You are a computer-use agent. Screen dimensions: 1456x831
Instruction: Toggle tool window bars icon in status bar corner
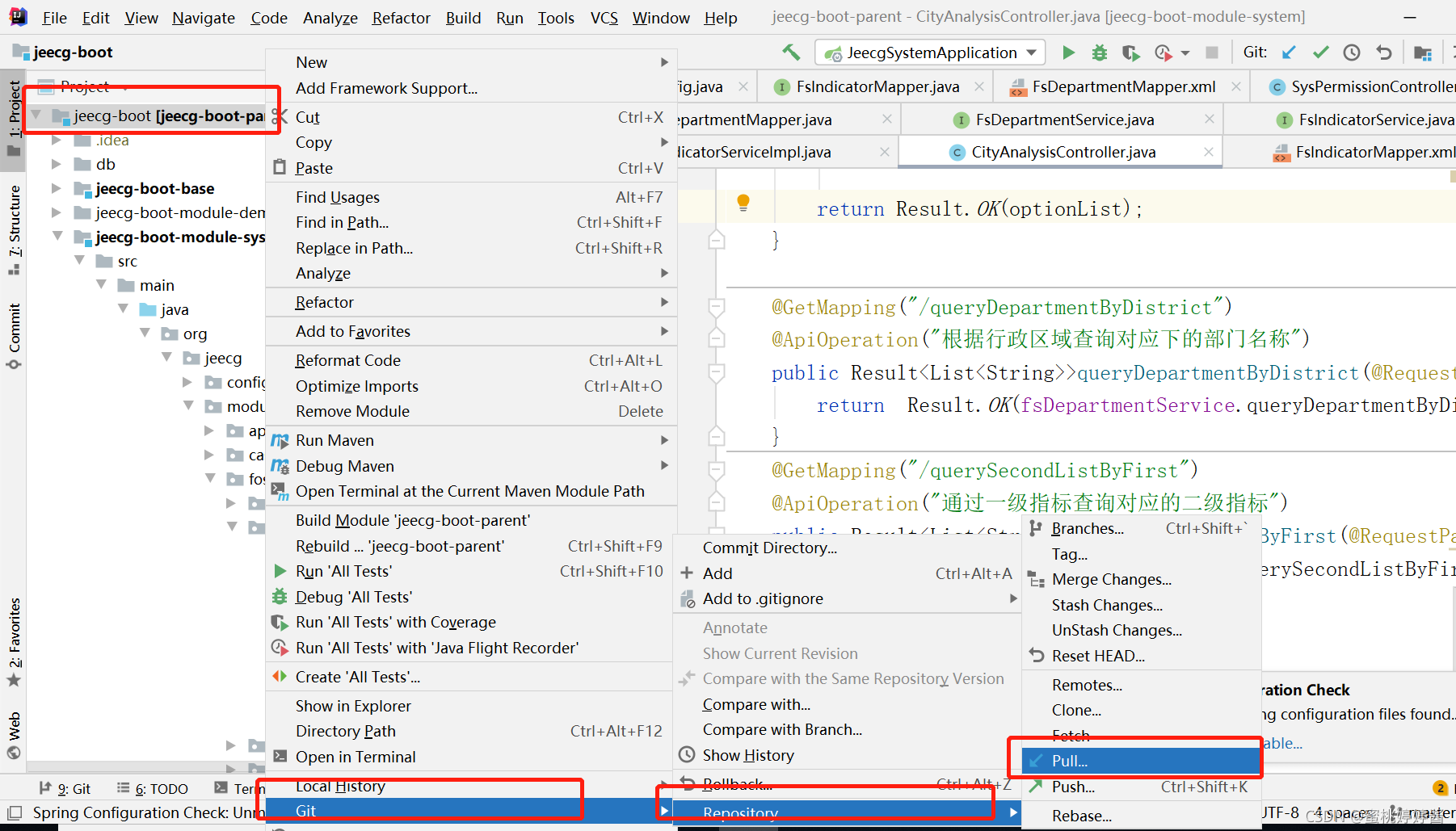coord(14,812)
